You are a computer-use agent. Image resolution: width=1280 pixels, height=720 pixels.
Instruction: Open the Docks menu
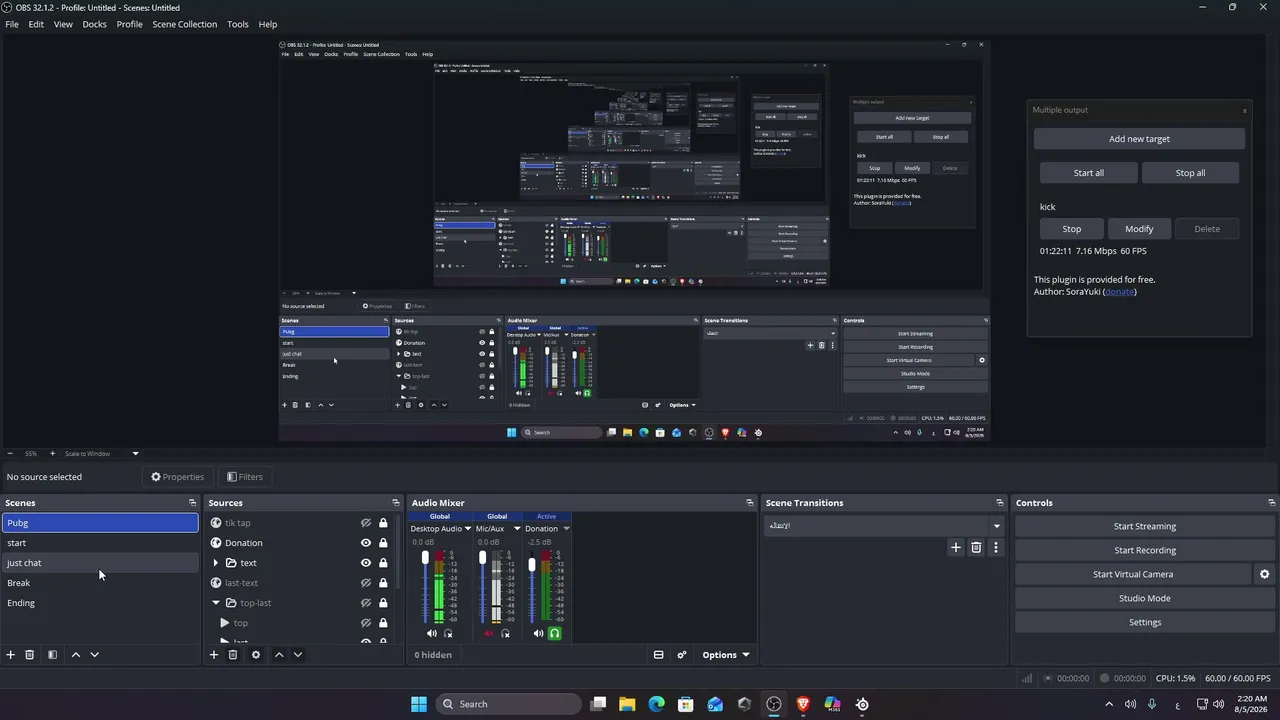coord(94,24)
